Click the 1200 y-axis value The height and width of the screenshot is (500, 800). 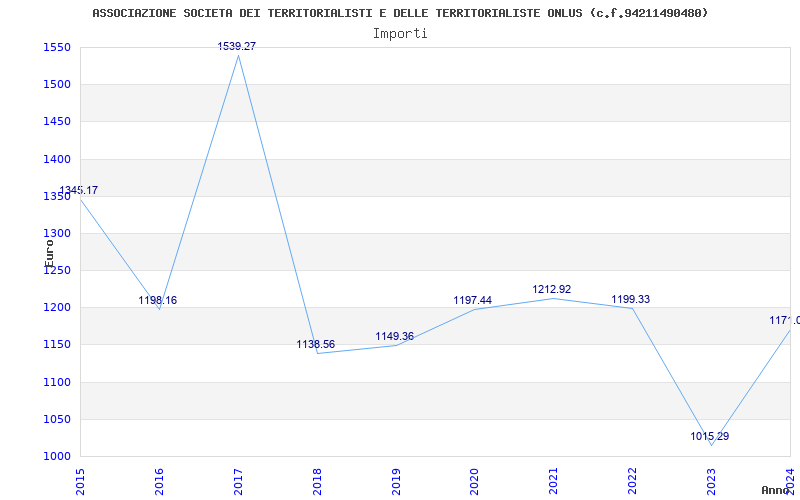click(57, 308)
